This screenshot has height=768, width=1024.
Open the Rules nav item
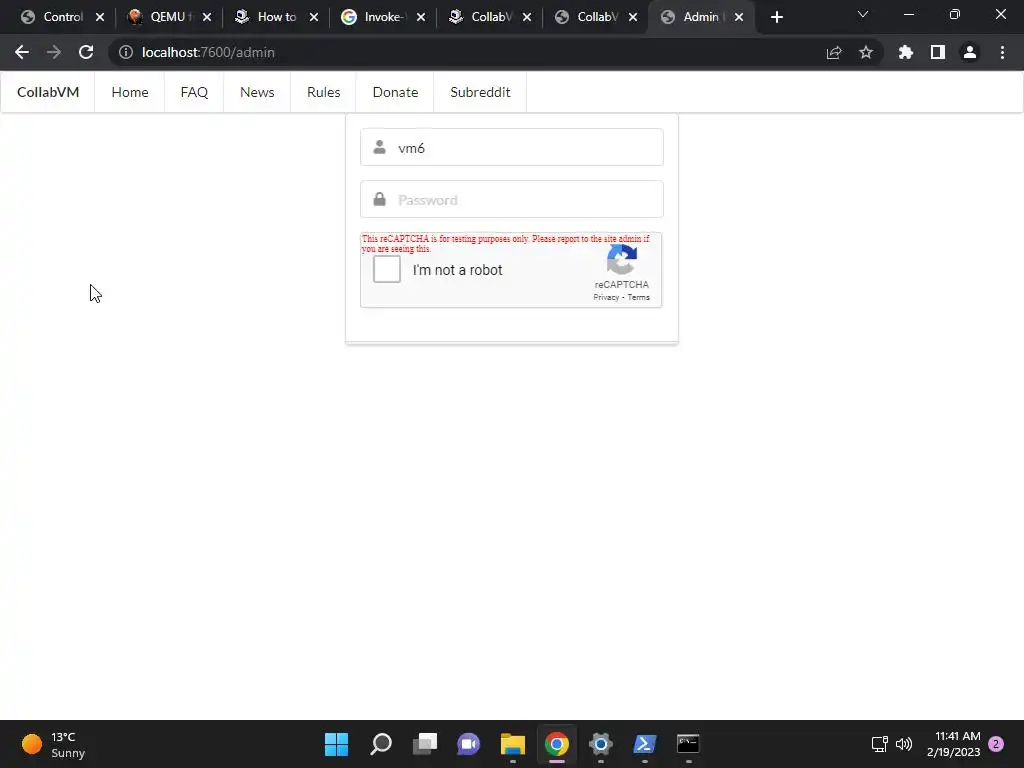pyautogui.click(x=323, y=92)
